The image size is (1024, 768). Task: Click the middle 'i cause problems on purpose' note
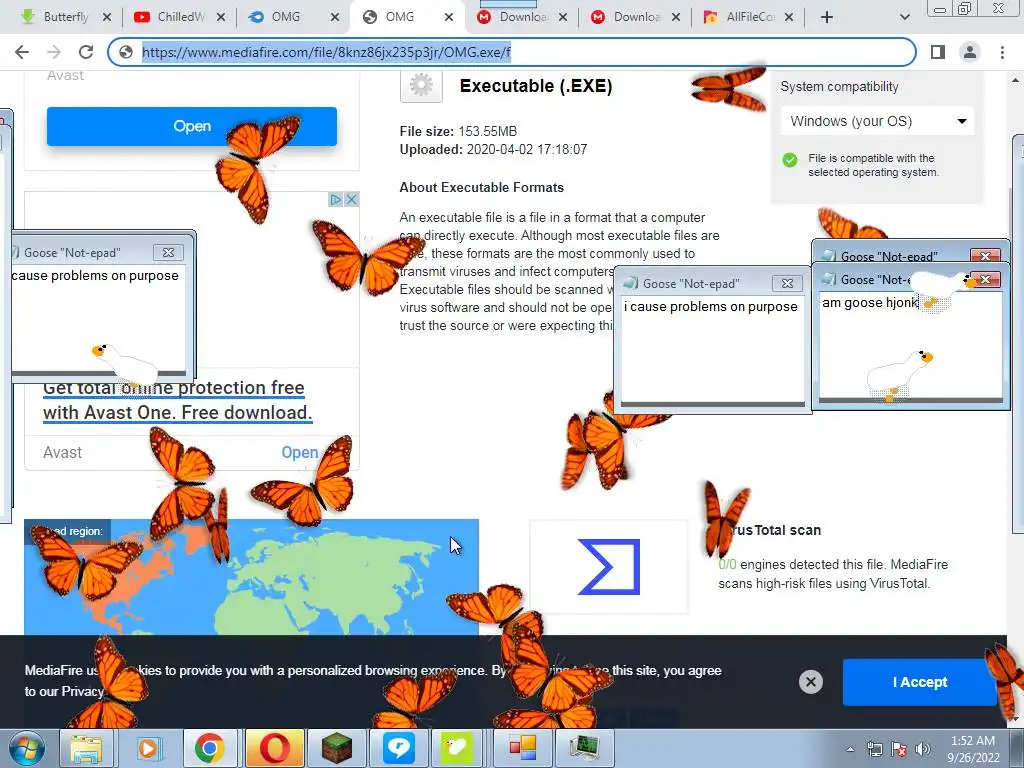pos(712,350)
